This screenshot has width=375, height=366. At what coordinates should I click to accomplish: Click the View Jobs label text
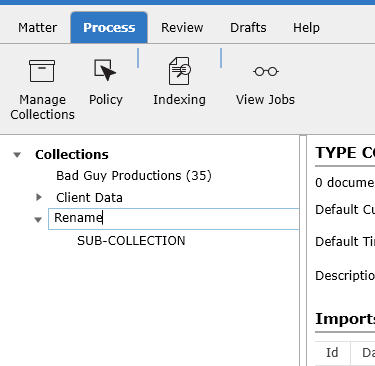pos(265,100)
